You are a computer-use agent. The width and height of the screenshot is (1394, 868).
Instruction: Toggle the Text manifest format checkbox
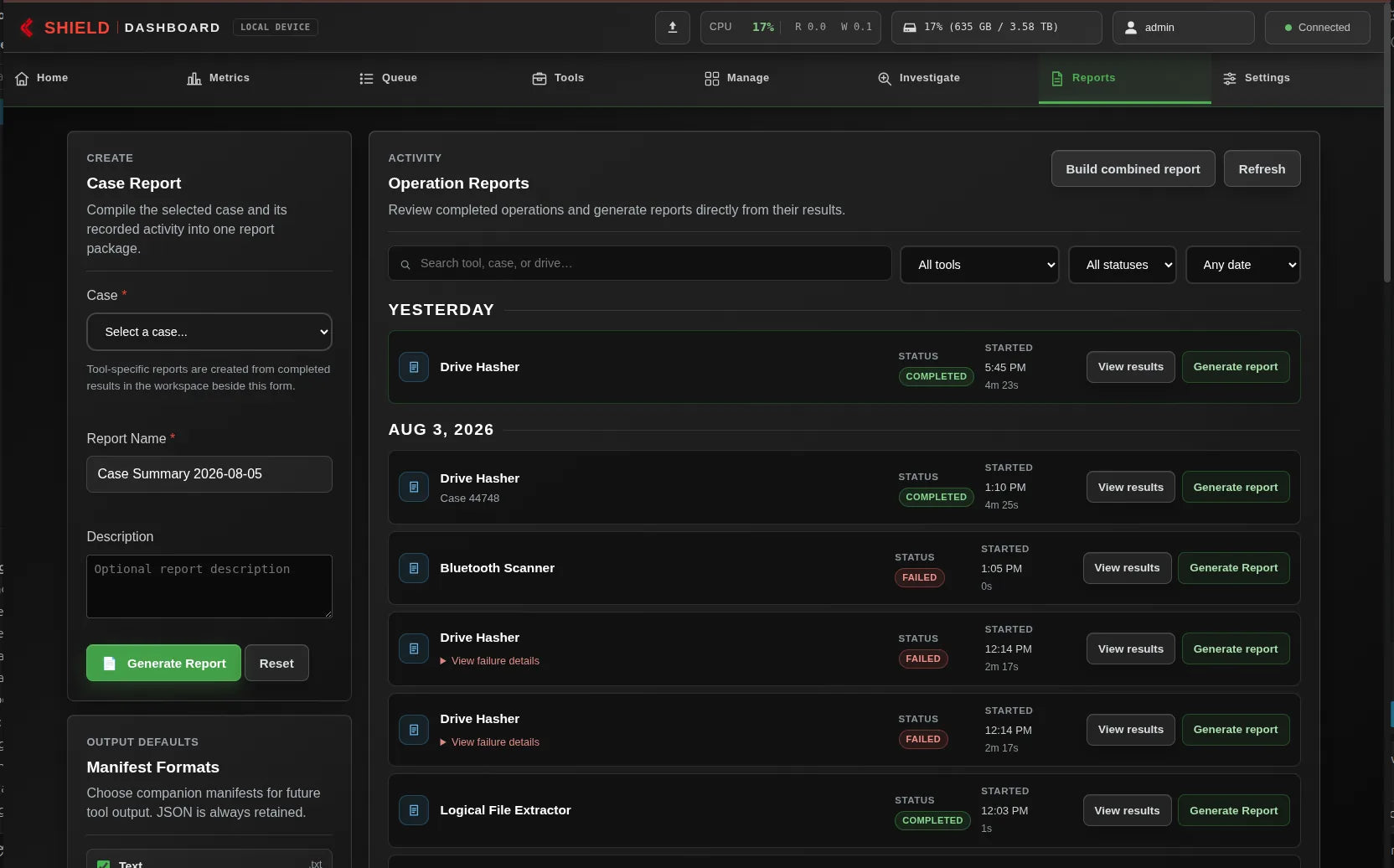(104, 864)
